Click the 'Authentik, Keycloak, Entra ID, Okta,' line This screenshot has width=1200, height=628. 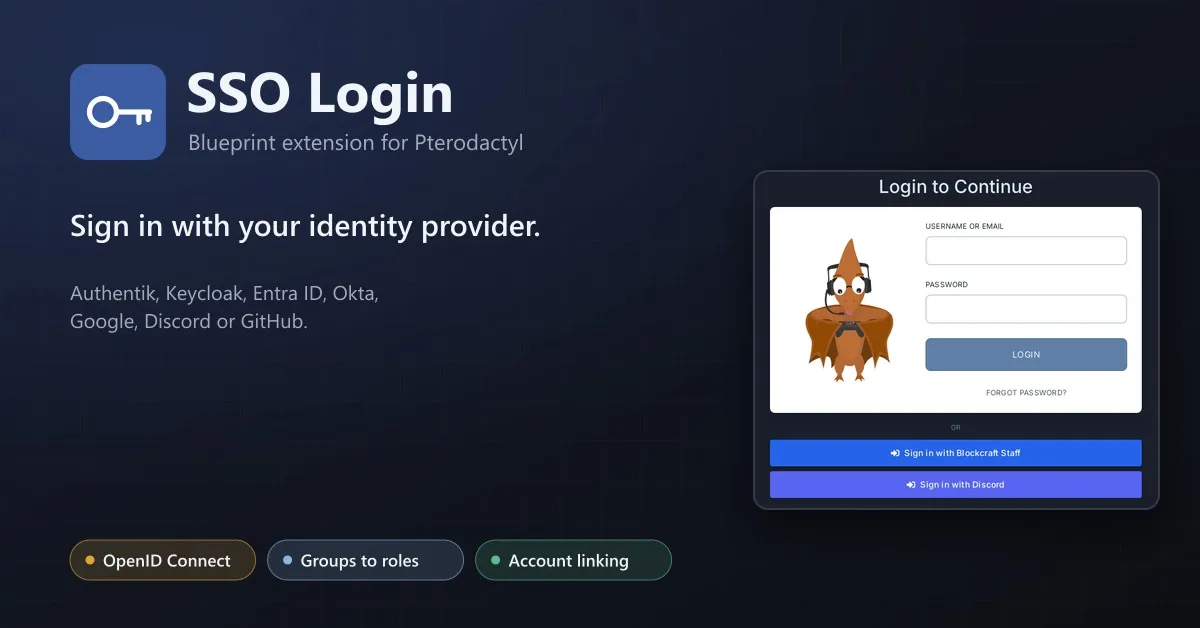225,295
